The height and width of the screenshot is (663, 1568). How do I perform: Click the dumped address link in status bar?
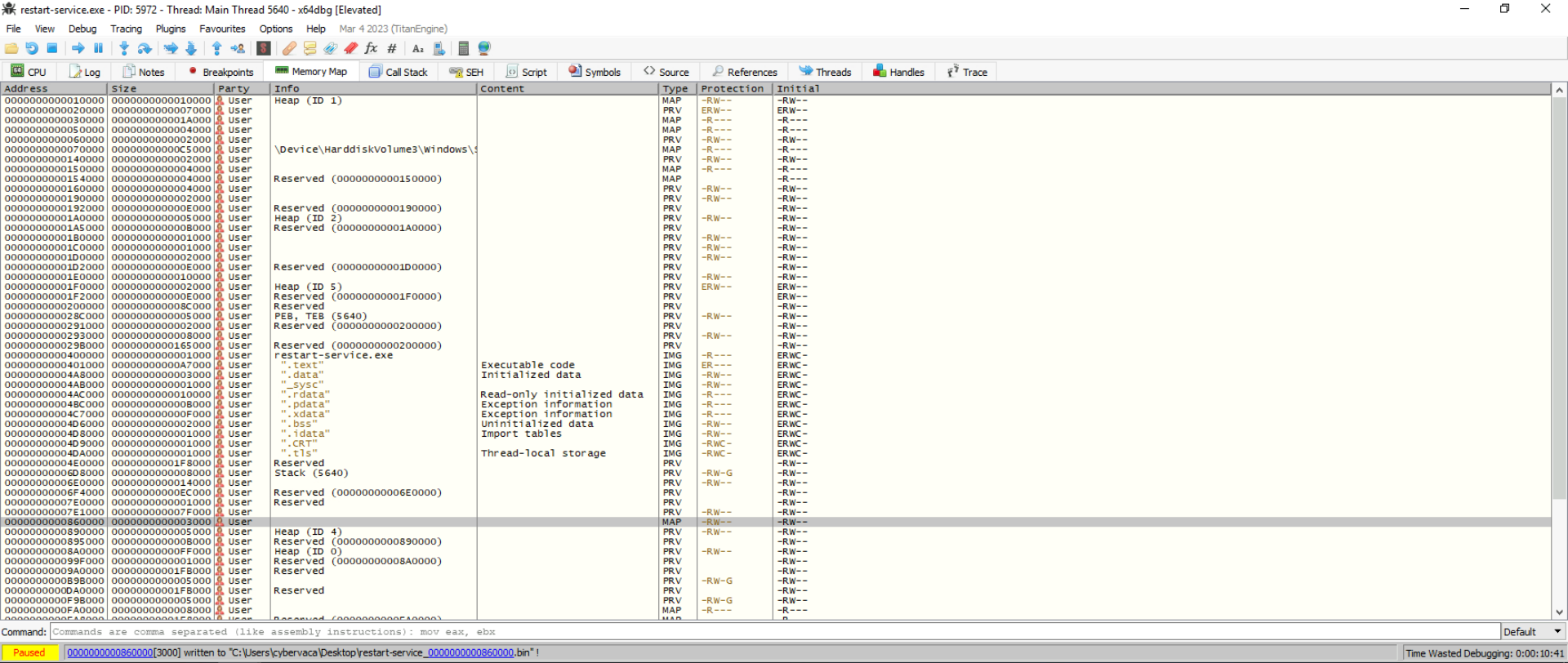pos(109,652)
